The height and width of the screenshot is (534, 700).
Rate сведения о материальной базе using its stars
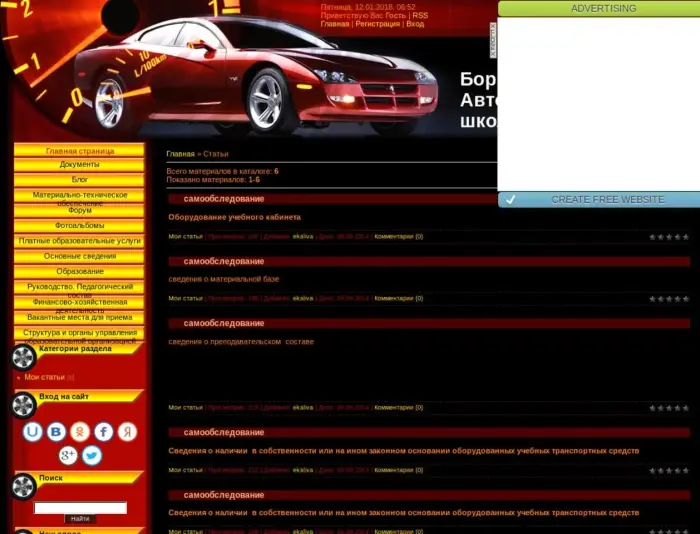pos(669,299)
